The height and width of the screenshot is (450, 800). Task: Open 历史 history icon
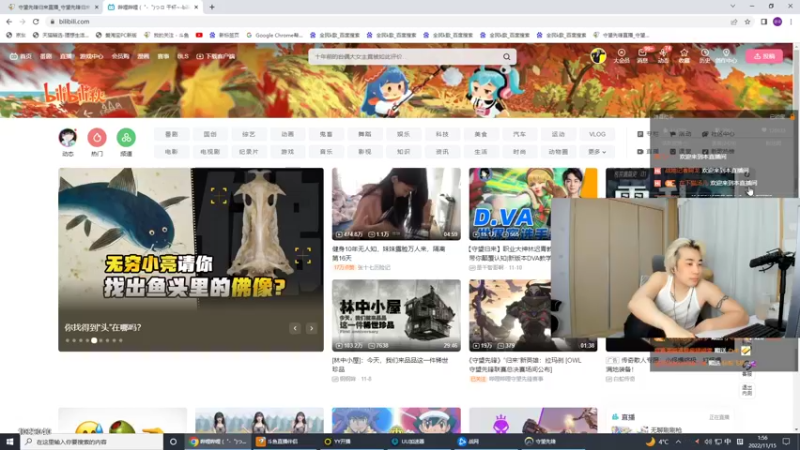point(705,56)
